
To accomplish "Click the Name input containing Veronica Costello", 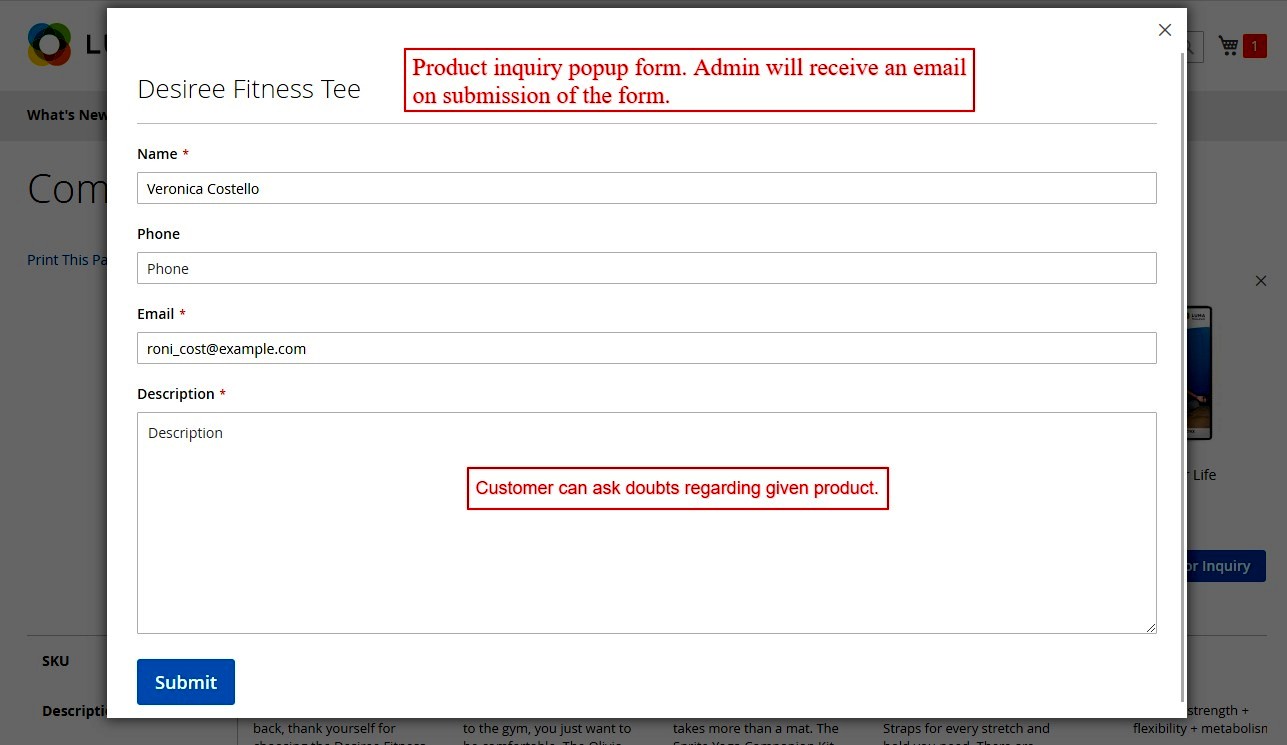I will 645,188.
